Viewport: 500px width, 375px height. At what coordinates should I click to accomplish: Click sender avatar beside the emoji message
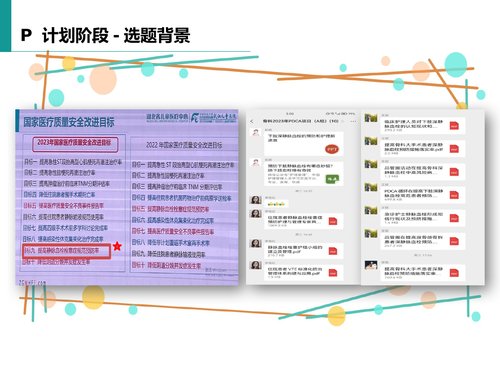coord(256,200)
